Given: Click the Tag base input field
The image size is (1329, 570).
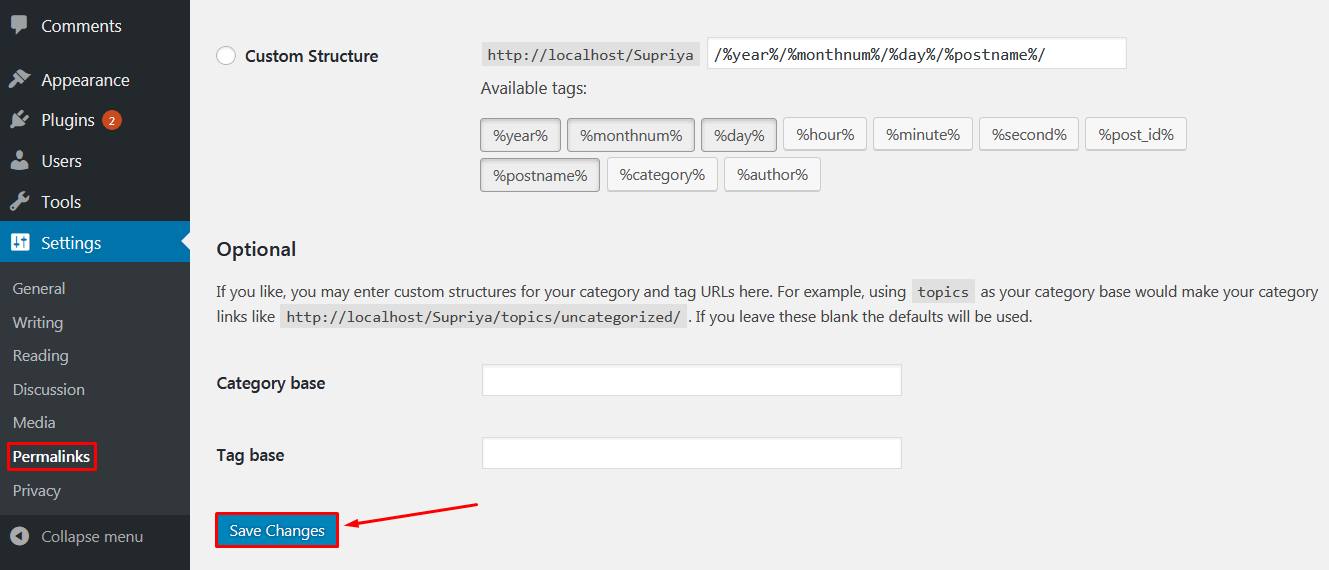Looking at the screenshot, I should click(692, 453).
